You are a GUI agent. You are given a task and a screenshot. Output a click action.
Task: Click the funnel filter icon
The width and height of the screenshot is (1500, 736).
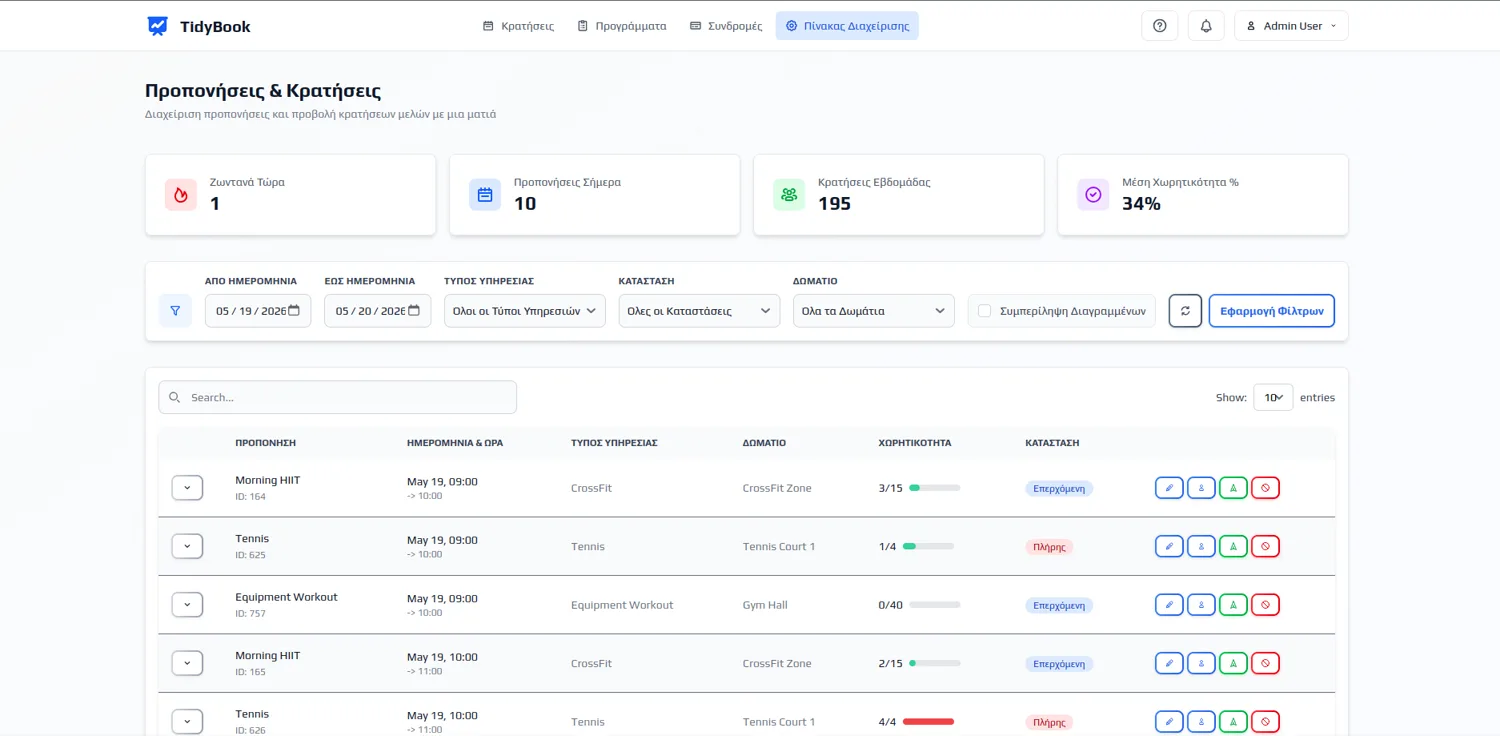click(x=175, y=311)
